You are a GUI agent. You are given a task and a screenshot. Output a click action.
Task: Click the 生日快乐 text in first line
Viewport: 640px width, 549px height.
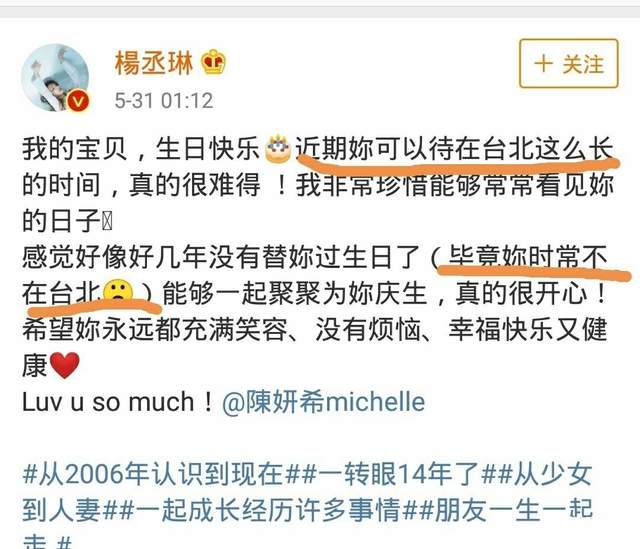(x=208, y=149)
